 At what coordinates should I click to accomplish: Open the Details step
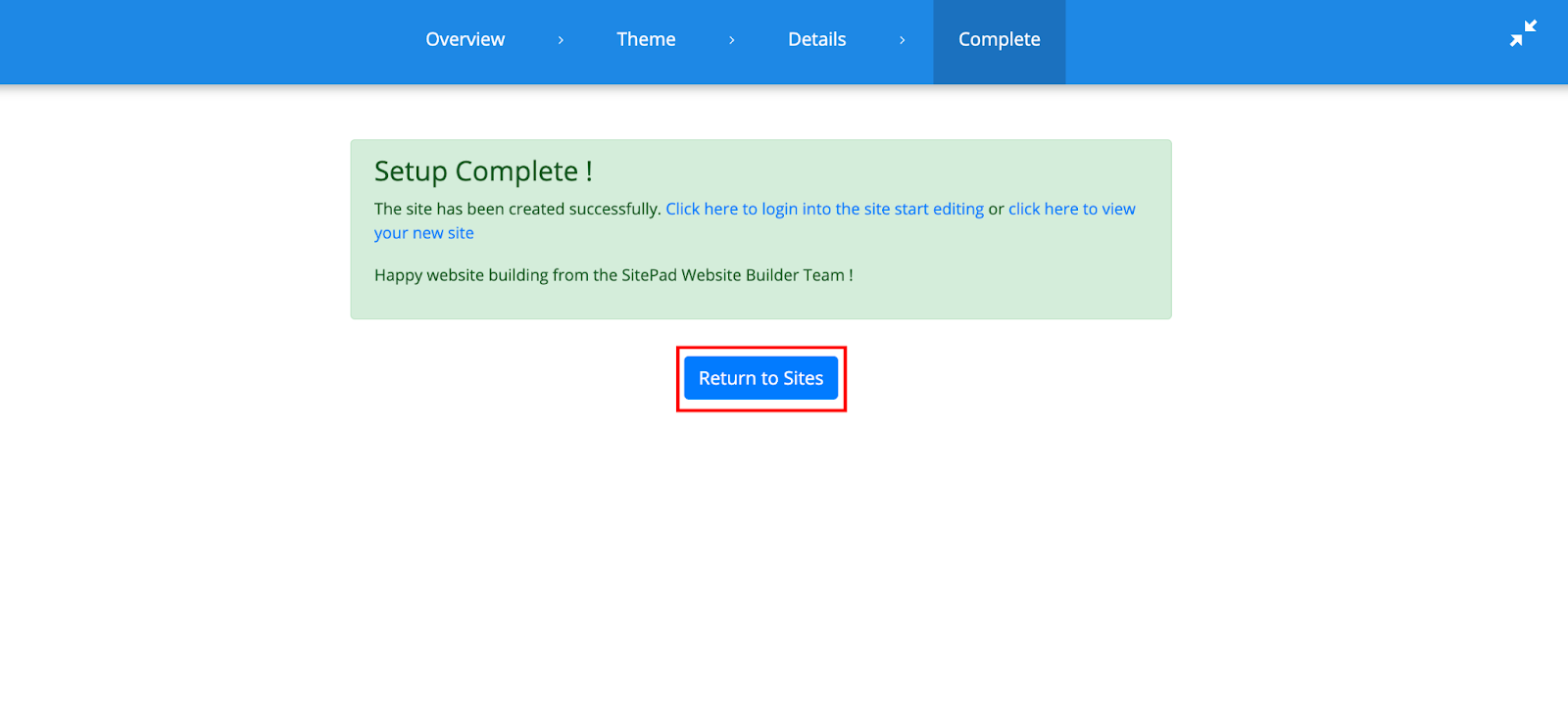pos(816,40)
